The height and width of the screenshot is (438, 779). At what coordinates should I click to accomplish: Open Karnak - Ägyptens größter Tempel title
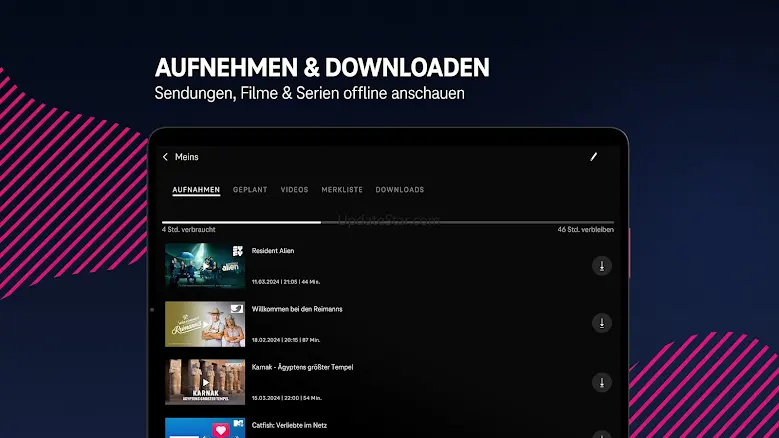[302, 367]
